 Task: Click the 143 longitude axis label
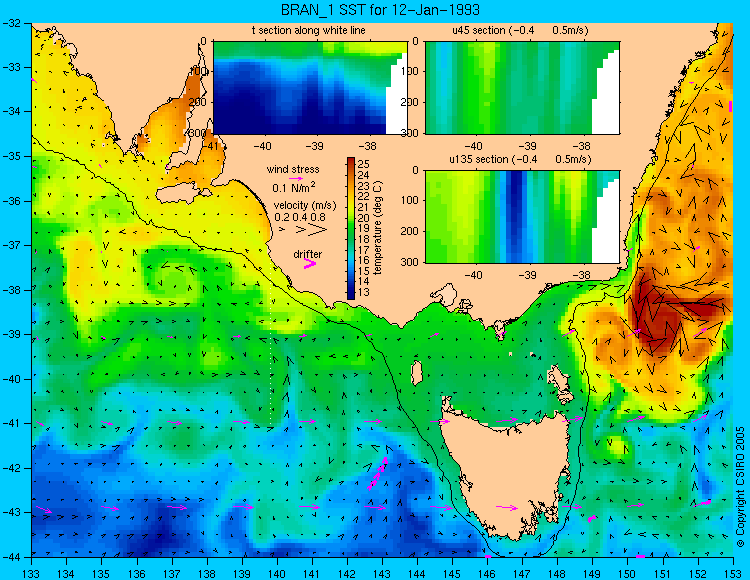pyautogui.click(x=382, y=573)
